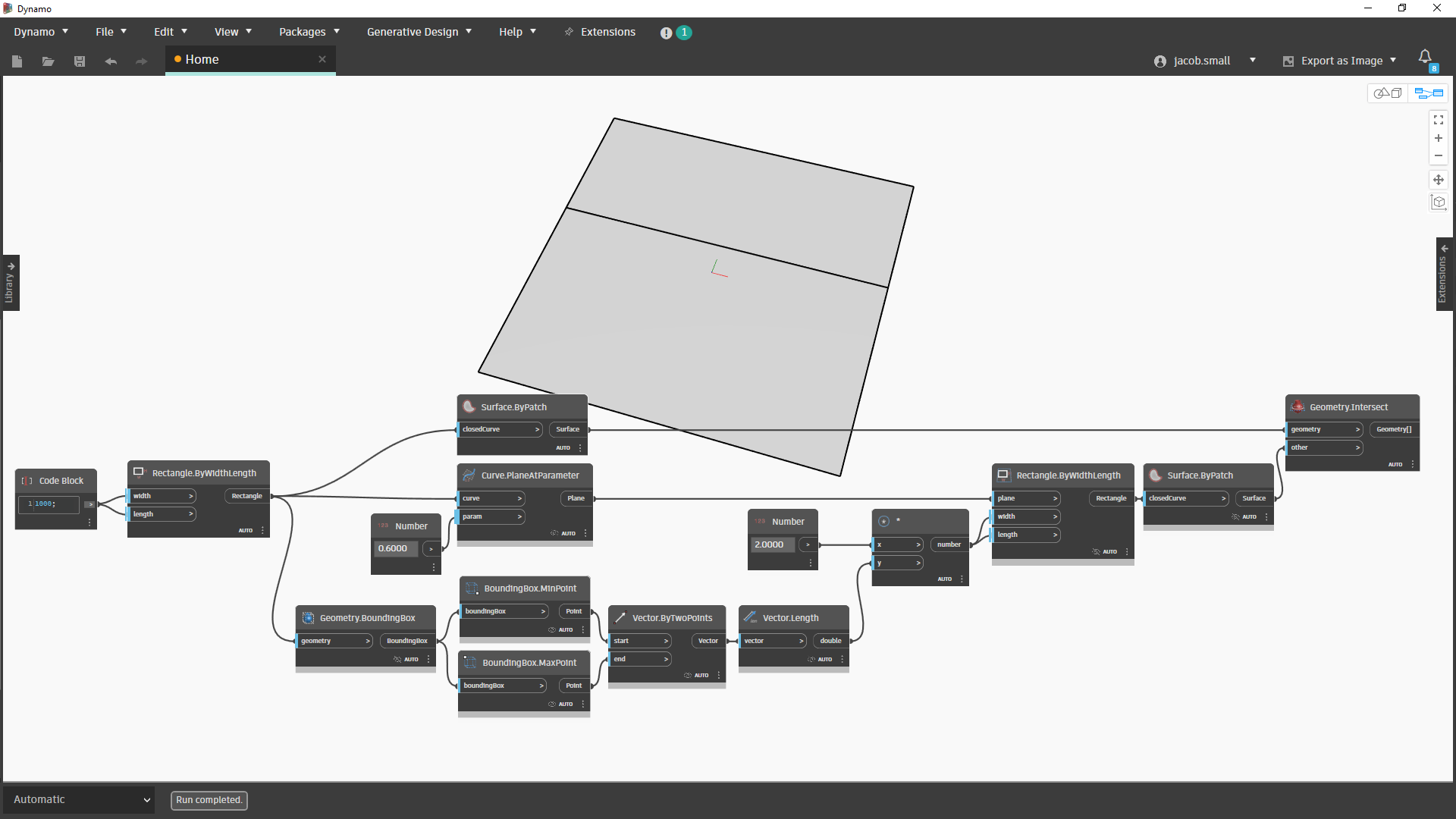
Task: Zoom out of the workspace
Action: (x=1438, y=156)
